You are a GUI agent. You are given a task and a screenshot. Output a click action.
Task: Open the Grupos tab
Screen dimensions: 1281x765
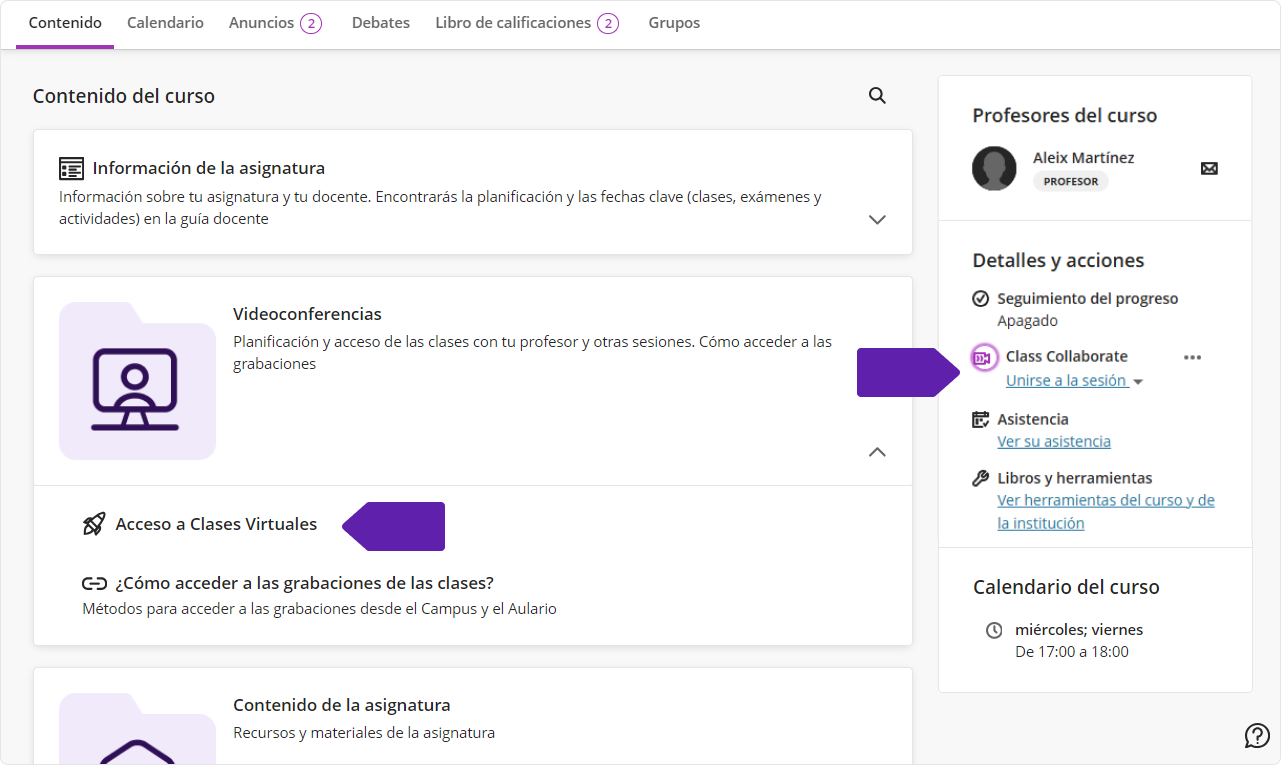(674, 23)
